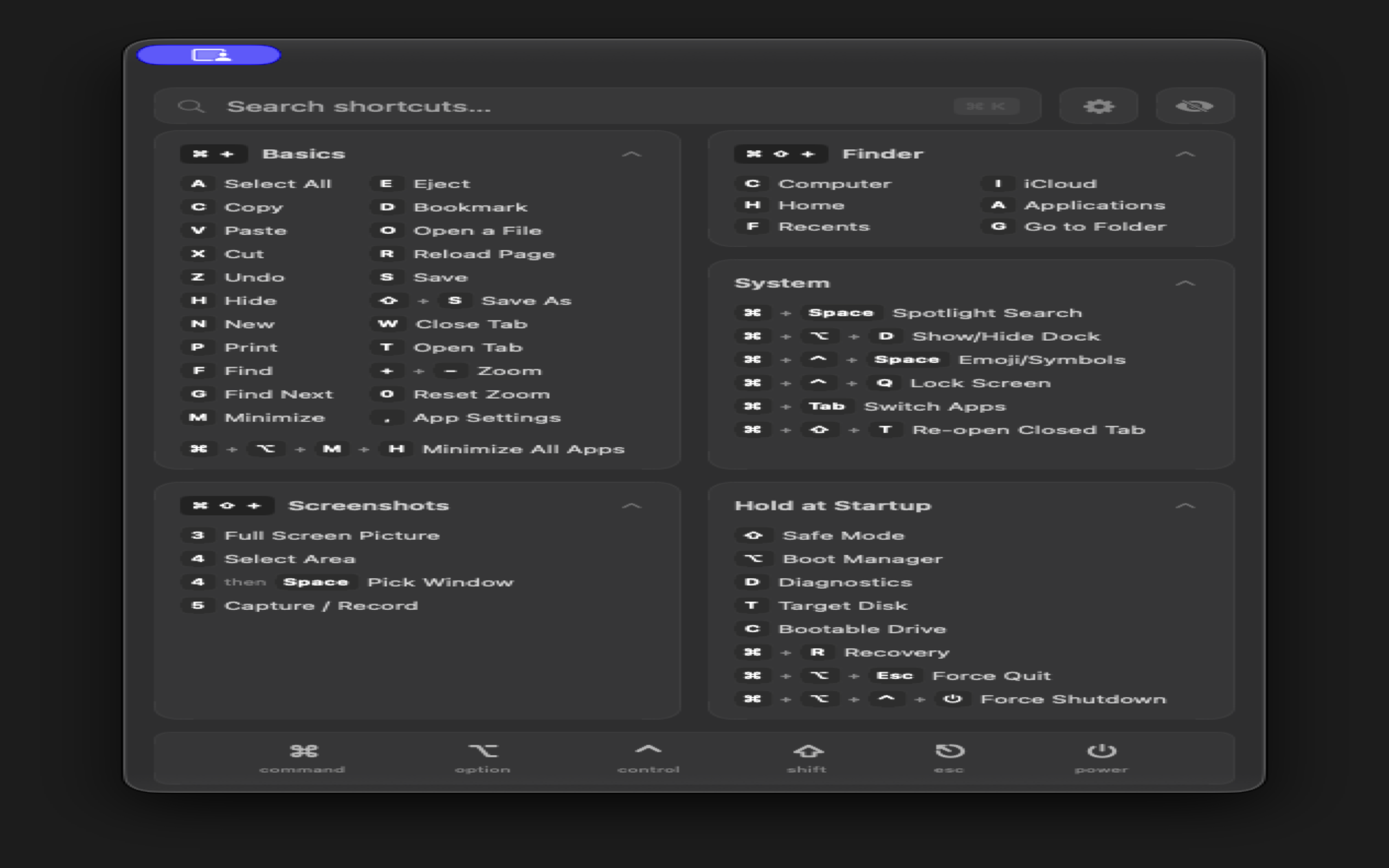Click the Go to Folder entry
The height and width of the screenshot is (868, 1389).
tap(1074, 227)
